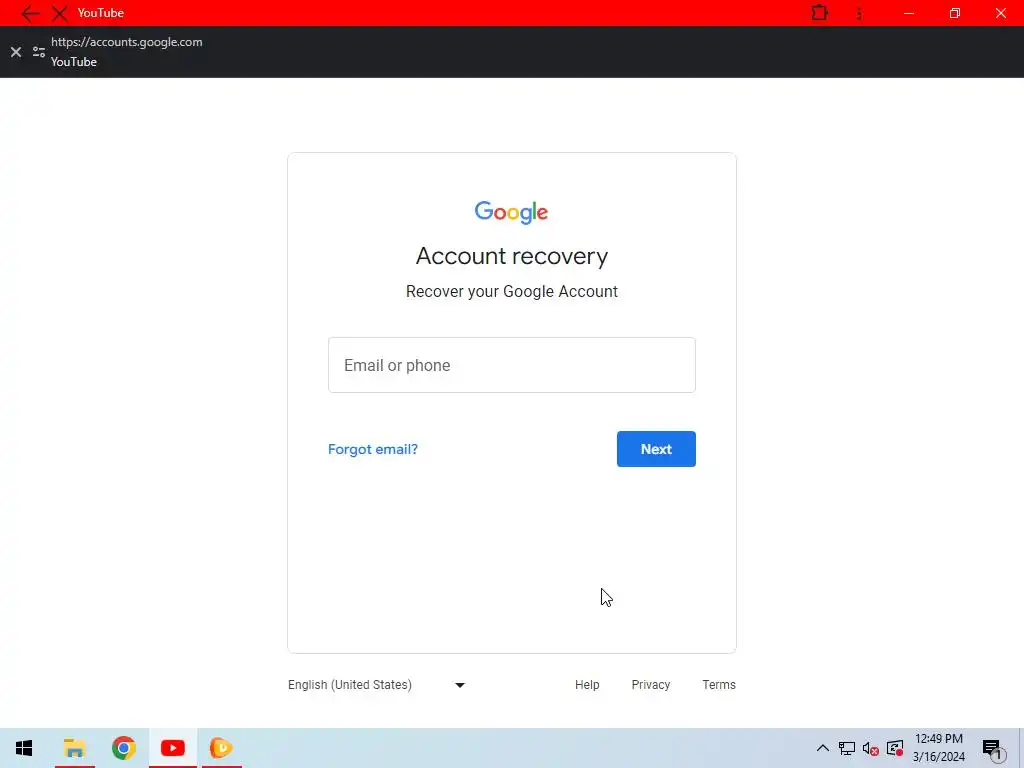Click the muted volume tray icon
Screen dimensions: 1024x768
pos(871,748)
